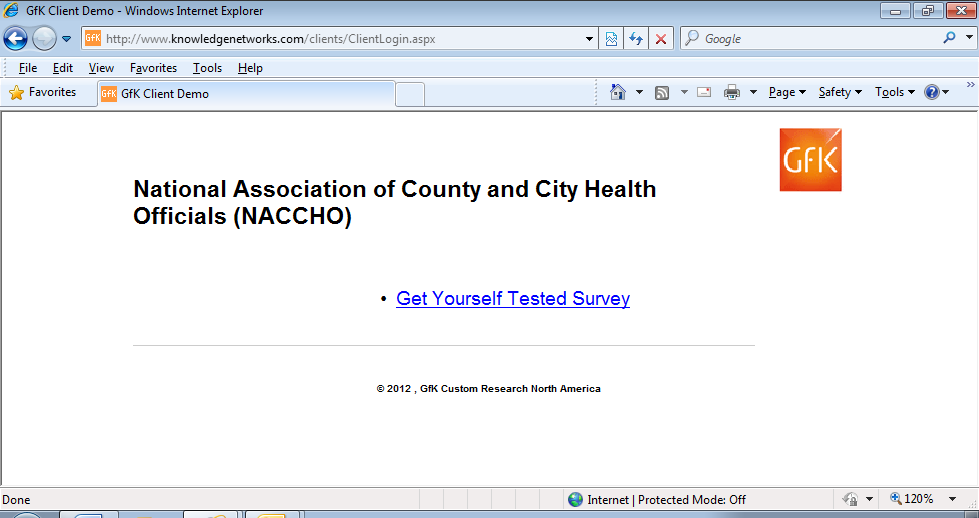The image size is (979, 518).
Task: Click the 120% zoom level button
Action: click(x=912, y=499)
